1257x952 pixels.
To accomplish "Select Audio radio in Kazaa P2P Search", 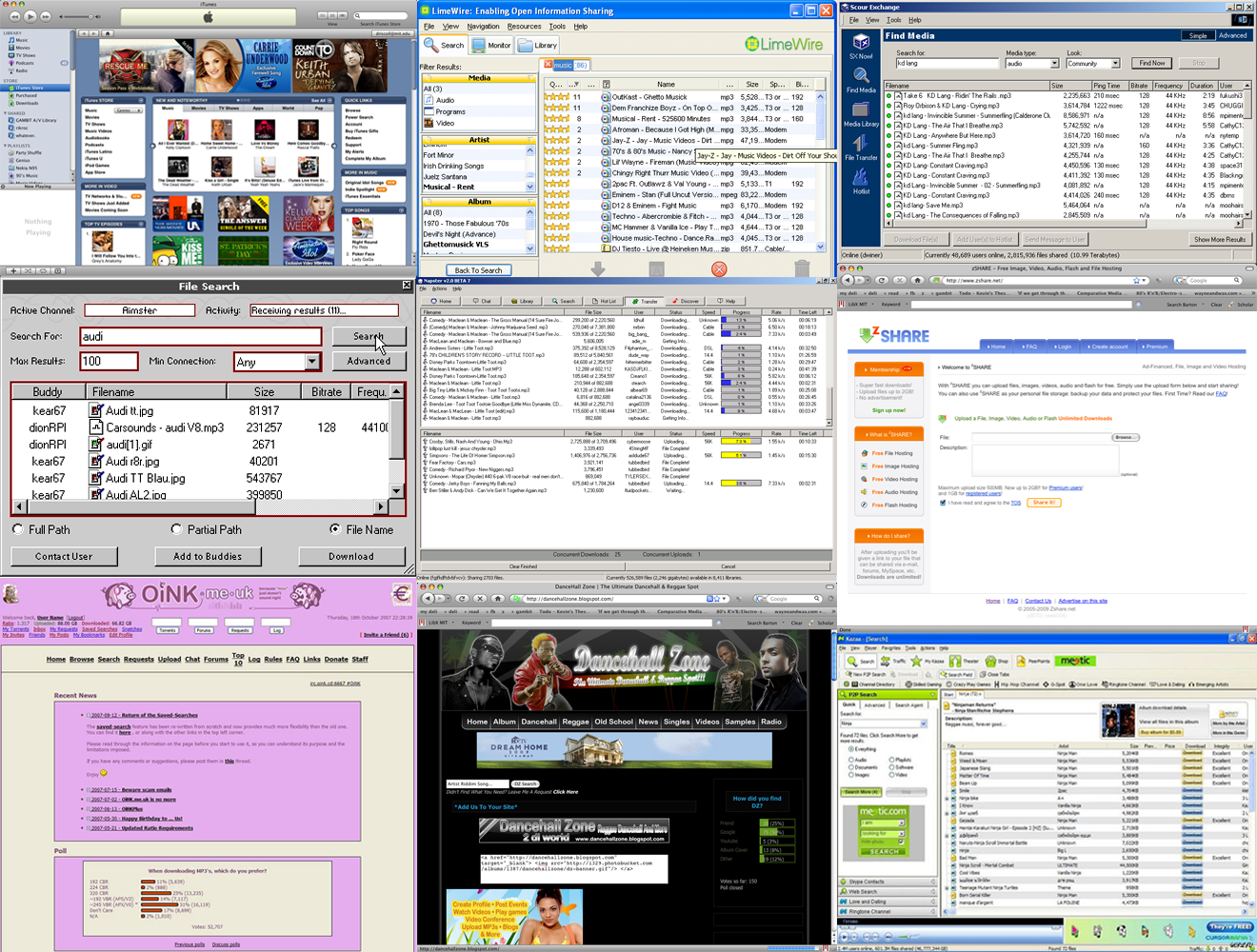I will click(849, 760).
